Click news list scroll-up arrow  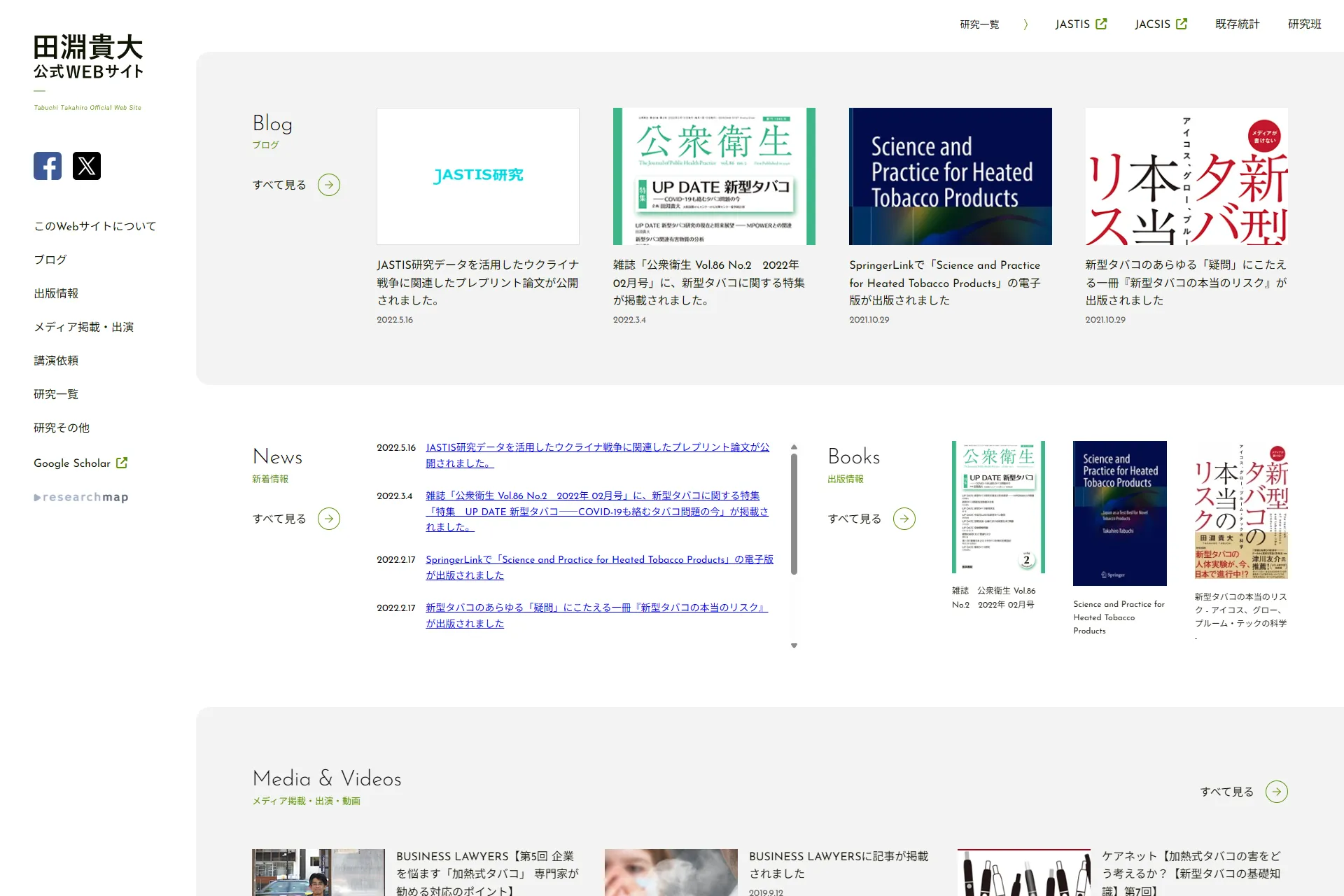point(794,447)
